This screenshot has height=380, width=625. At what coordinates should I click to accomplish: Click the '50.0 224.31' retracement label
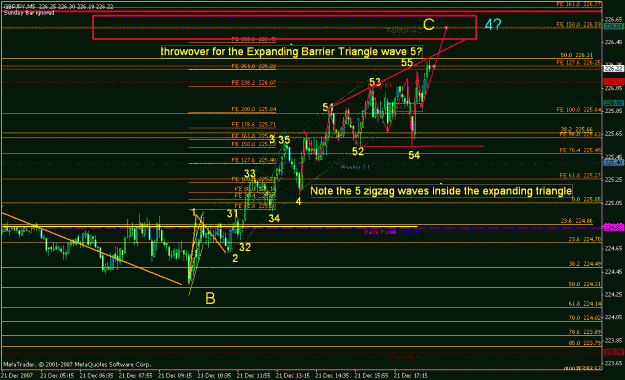point(585,284)
